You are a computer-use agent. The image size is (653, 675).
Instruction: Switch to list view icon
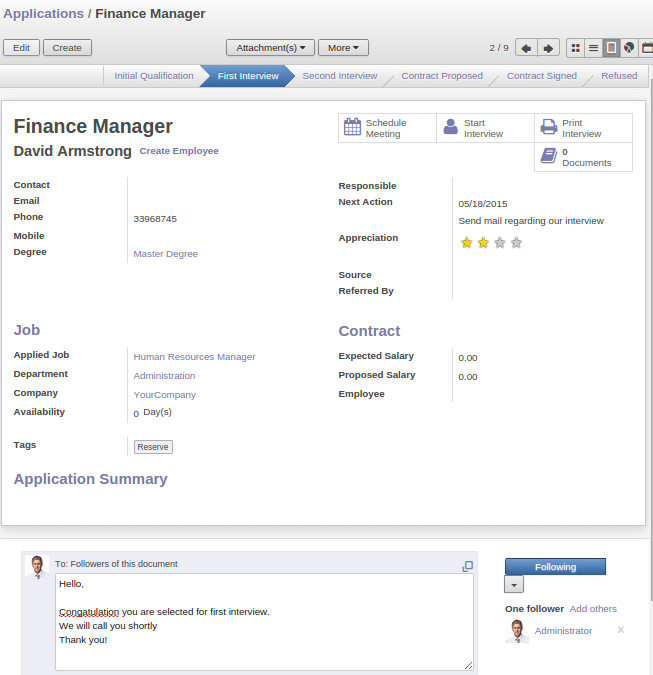coord(593,48)
